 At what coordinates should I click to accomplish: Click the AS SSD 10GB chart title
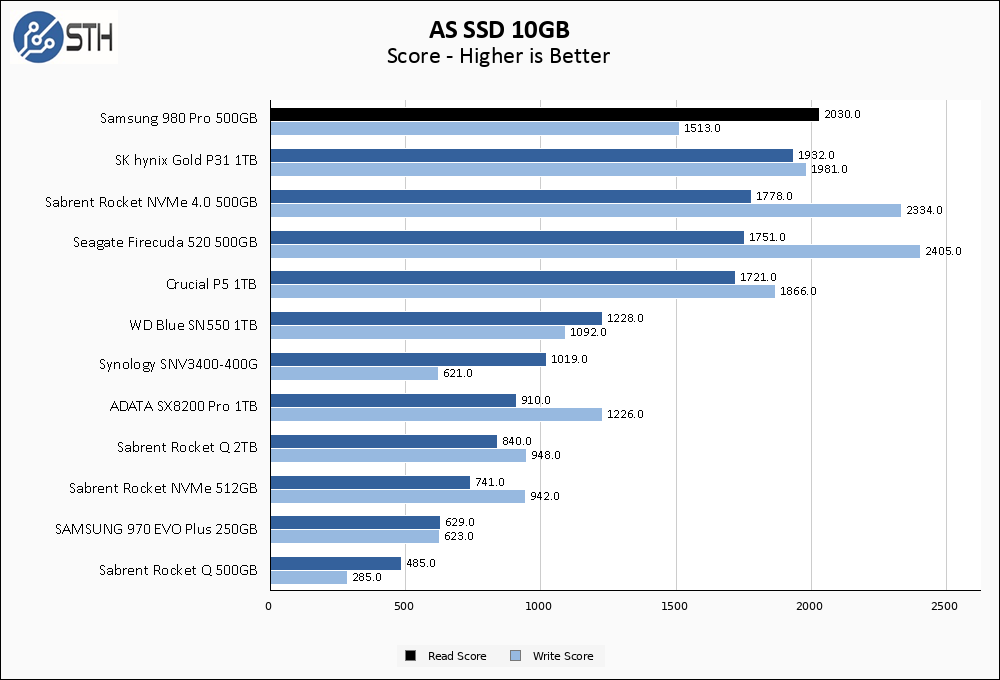click(499, 29)
